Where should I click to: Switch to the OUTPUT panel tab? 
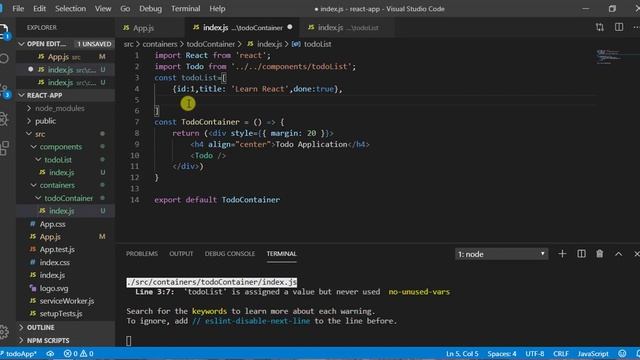(181, 253)
